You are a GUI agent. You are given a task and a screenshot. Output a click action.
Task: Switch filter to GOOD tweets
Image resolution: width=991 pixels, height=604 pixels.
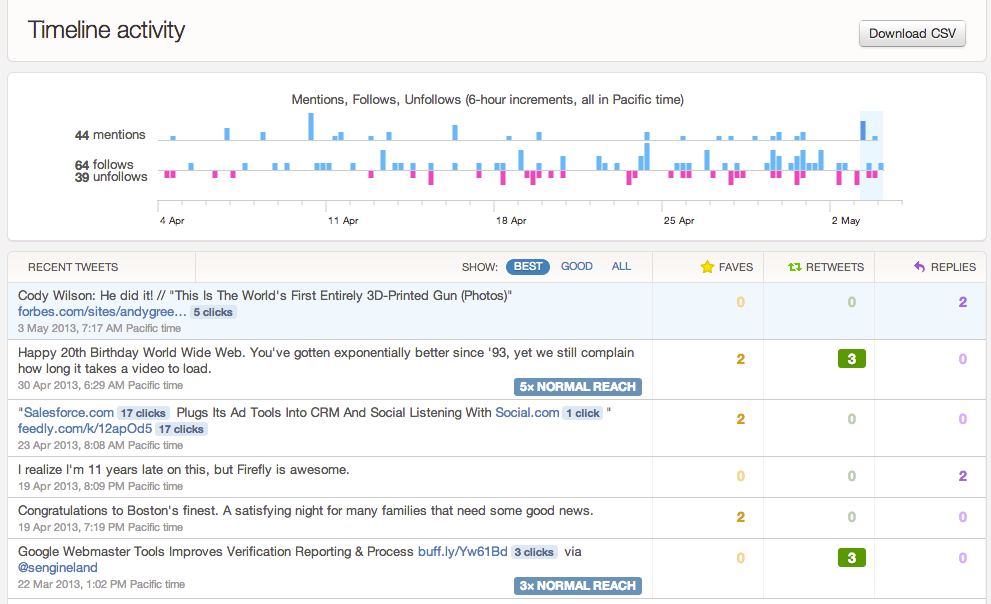pyautogui.click(x=576, y=267)
